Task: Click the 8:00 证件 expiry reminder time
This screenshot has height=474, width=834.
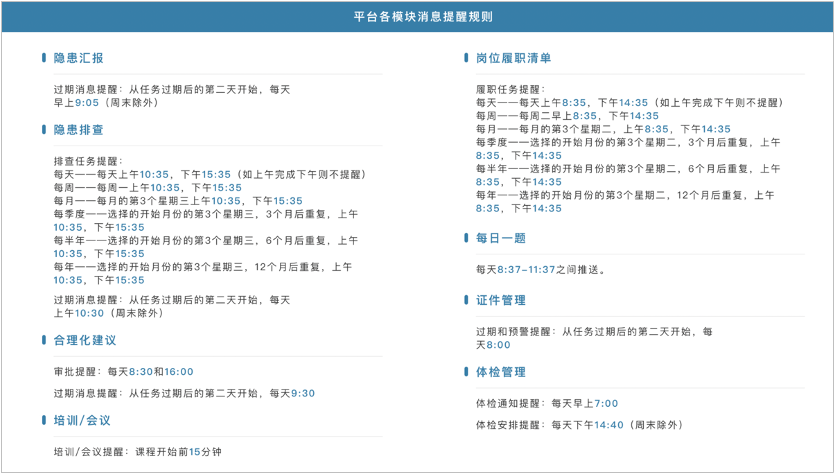Action: point(498,345)
